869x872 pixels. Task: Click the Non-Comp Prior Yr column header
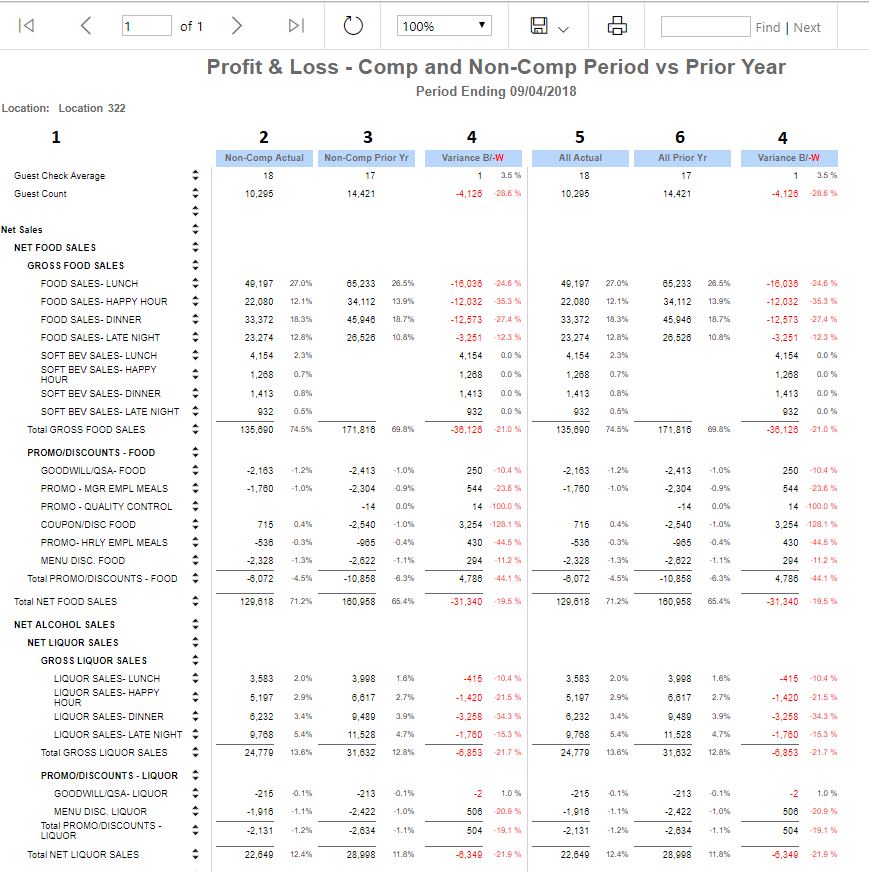point(366,158)
